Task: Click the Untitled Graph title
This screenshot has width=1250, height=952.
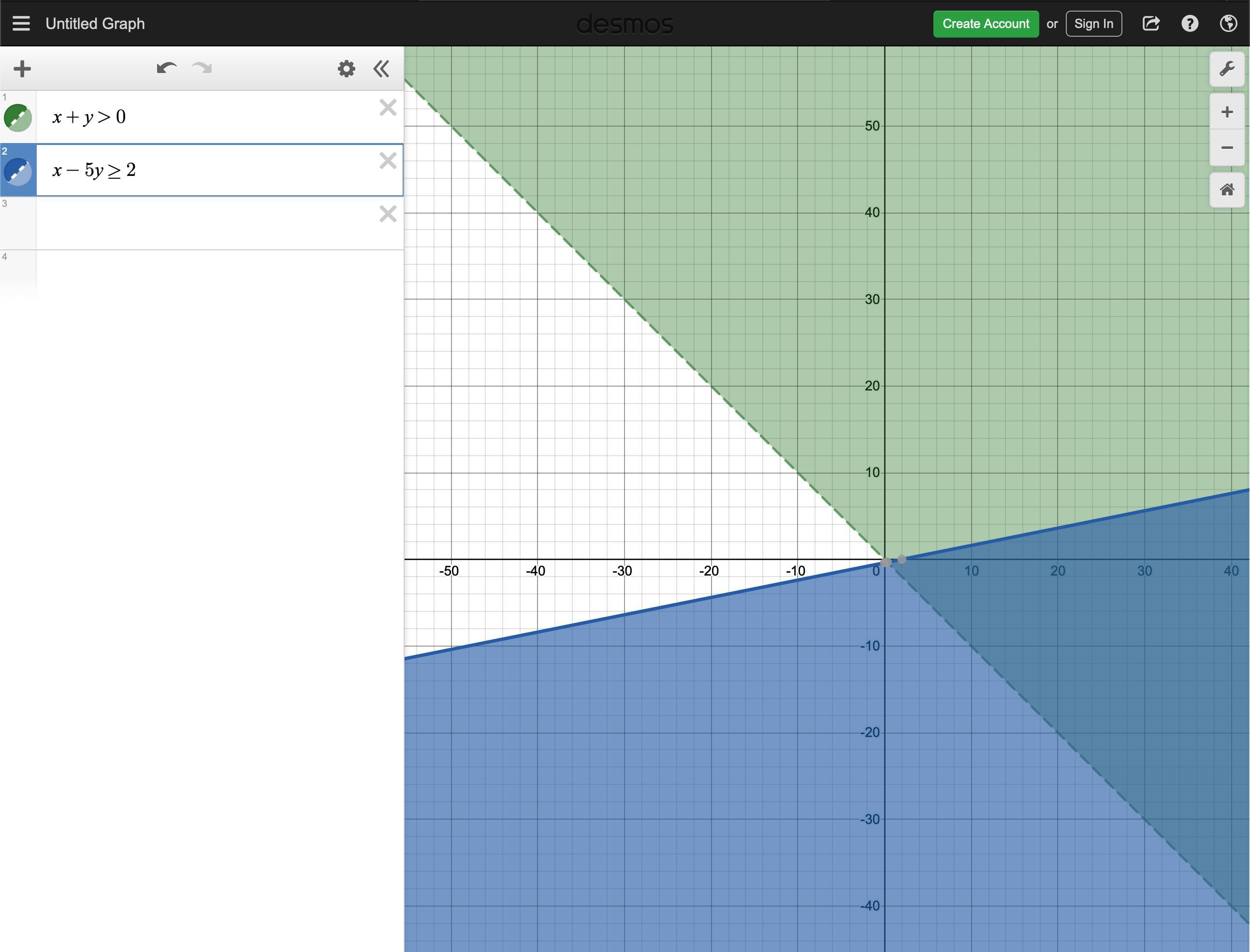Action: tap(95, 24)
